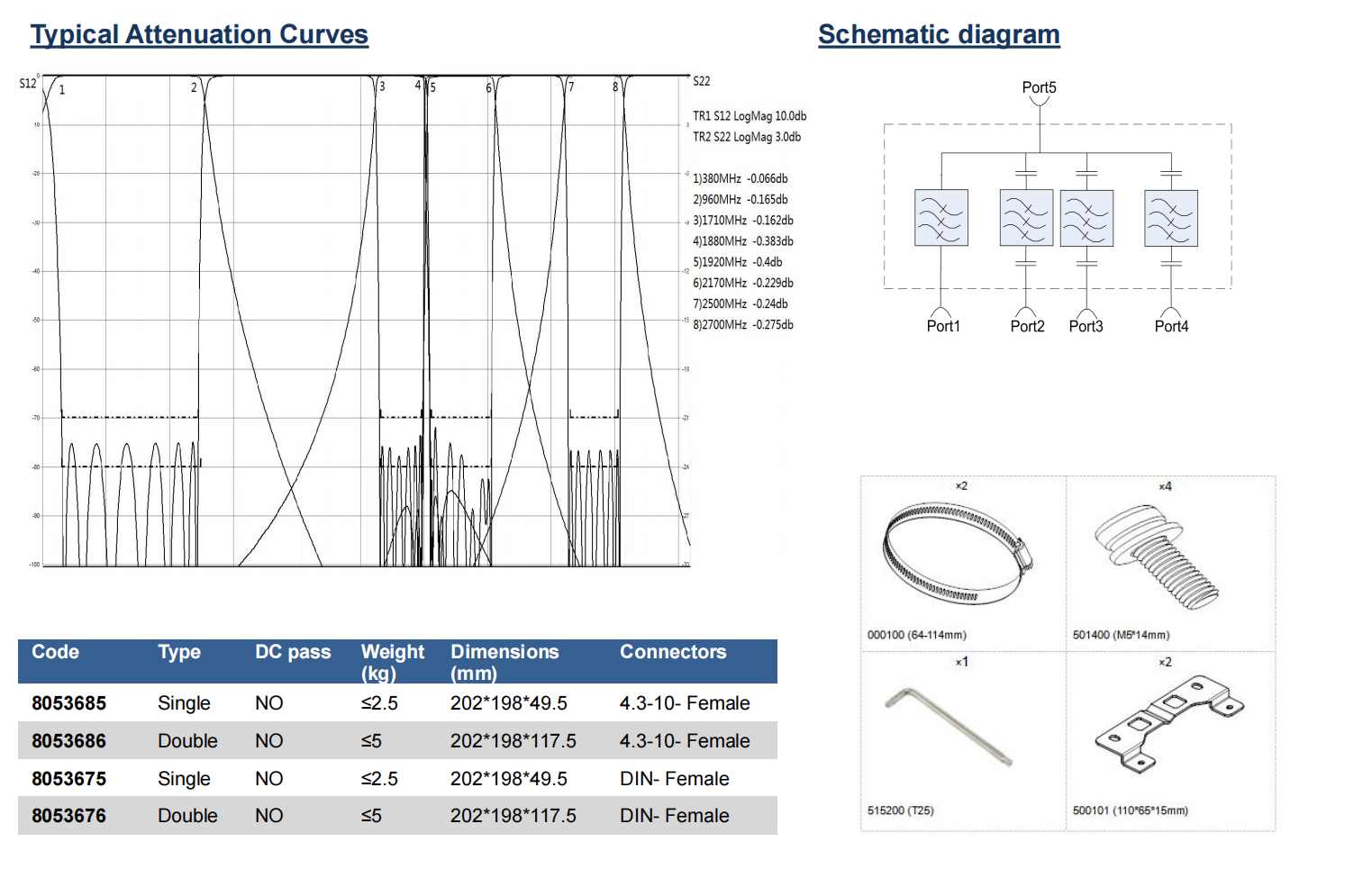Click the hose clamp image labeled 000100

coord(957,553)
